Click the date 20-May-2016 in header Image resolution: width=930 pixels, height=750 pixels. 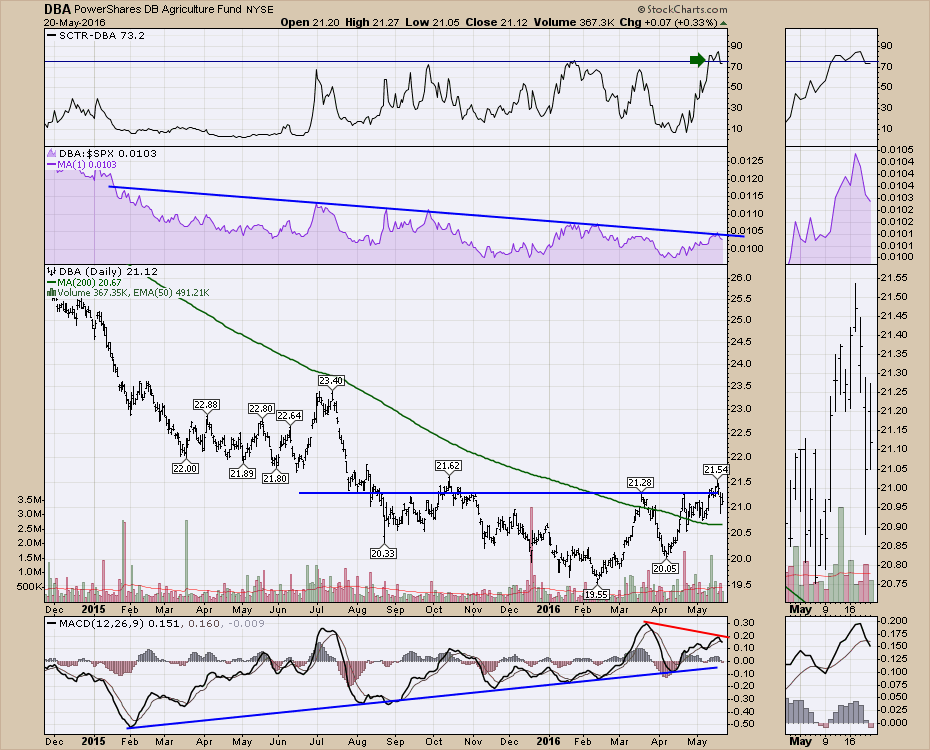[x=75, y=23]
